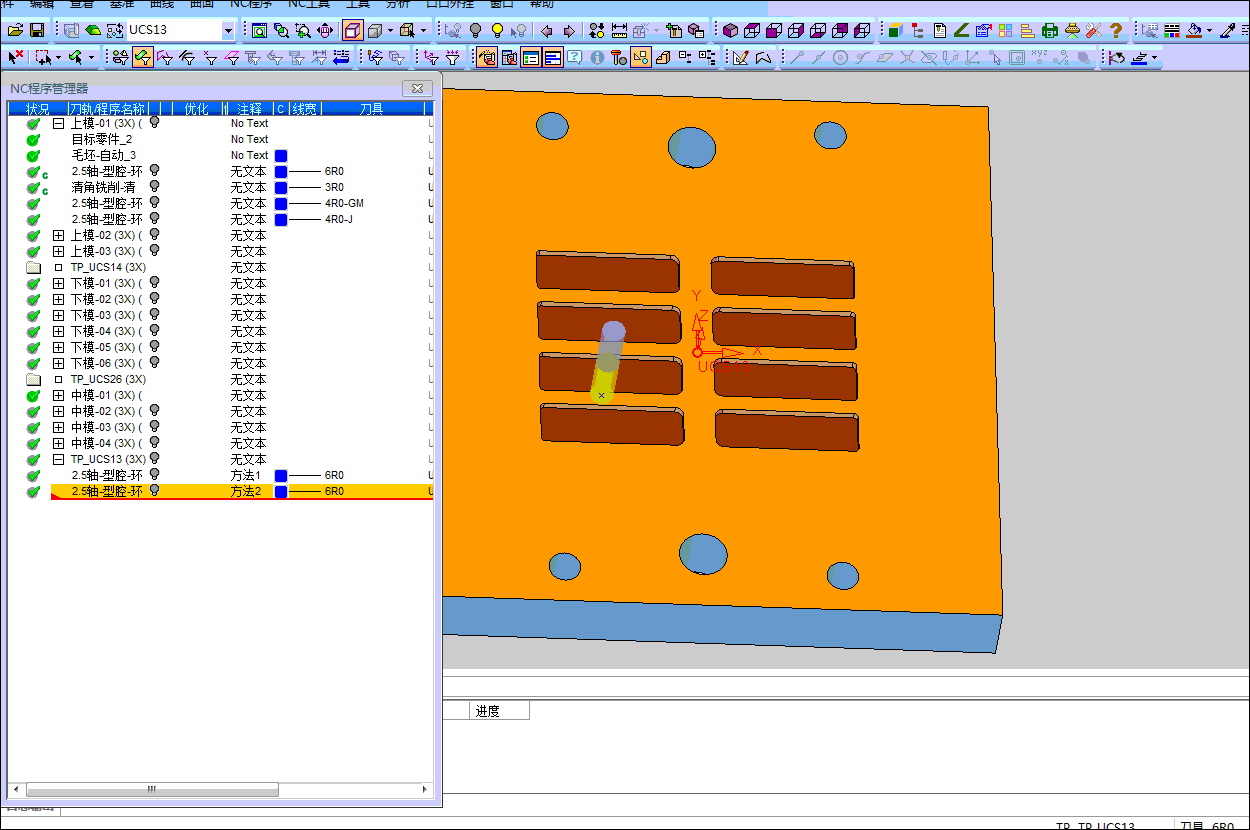Click blue color swatch for 4R0-GM row
Screen dimensions: 1250x830
click(281, 203)
